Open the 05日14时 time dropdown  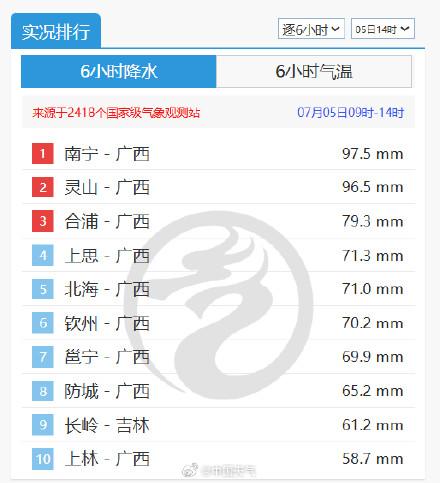pos(383,29)
